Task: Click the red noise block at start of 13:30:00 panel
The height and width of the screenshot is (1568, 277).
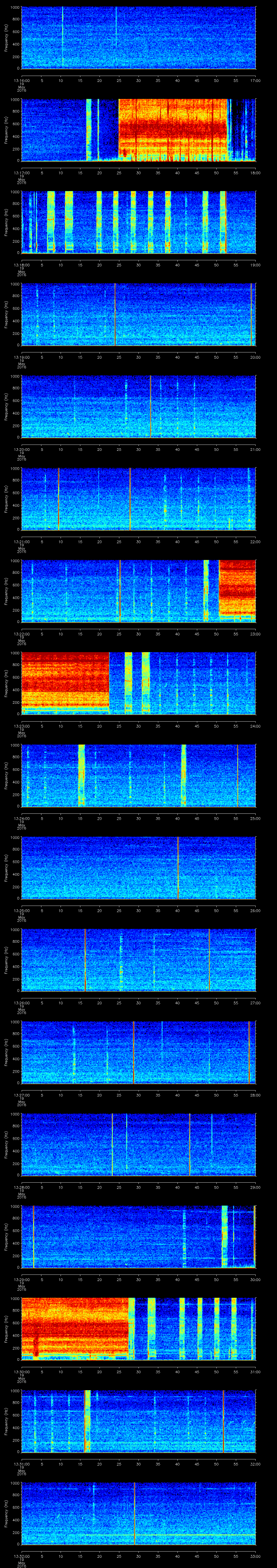Action: click(75, 1329)
